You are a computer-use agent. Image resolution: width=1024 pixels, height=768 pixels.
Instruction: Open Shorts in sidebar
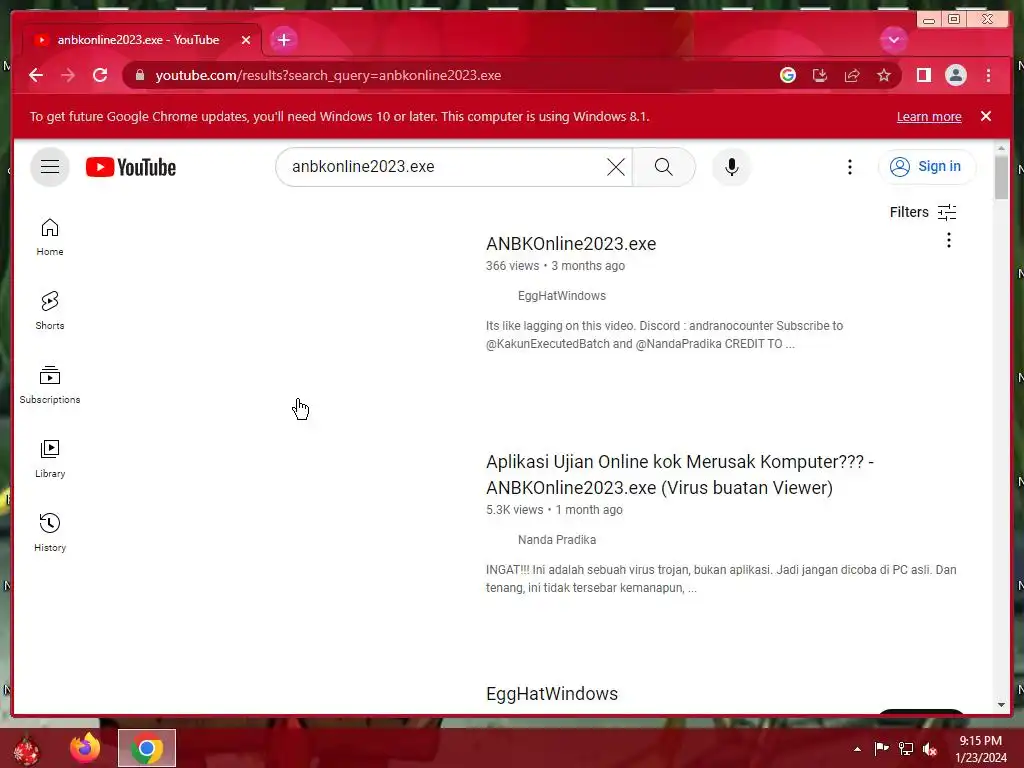tap(50, 311)
